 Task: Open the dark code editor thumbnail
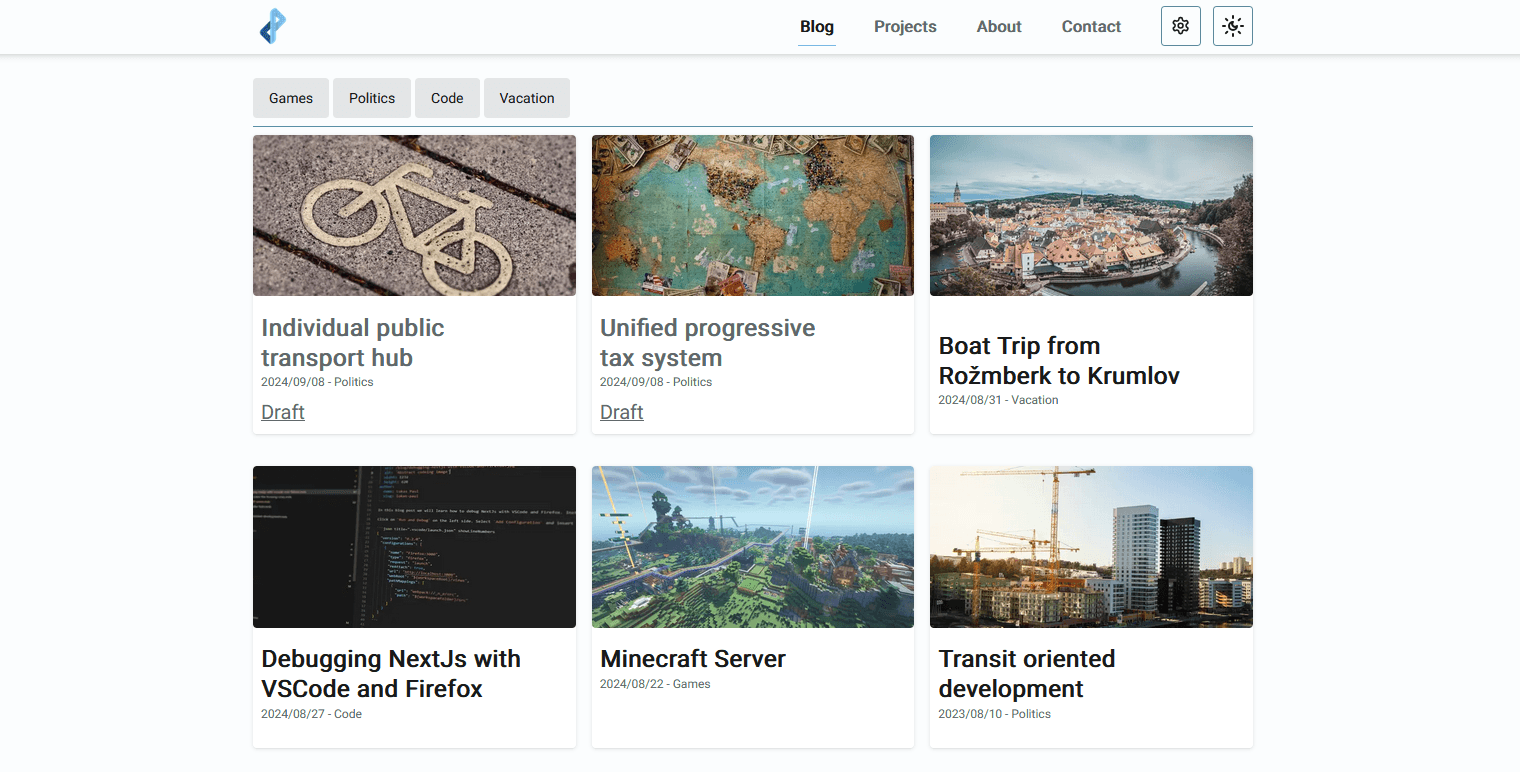pos(414,547)
